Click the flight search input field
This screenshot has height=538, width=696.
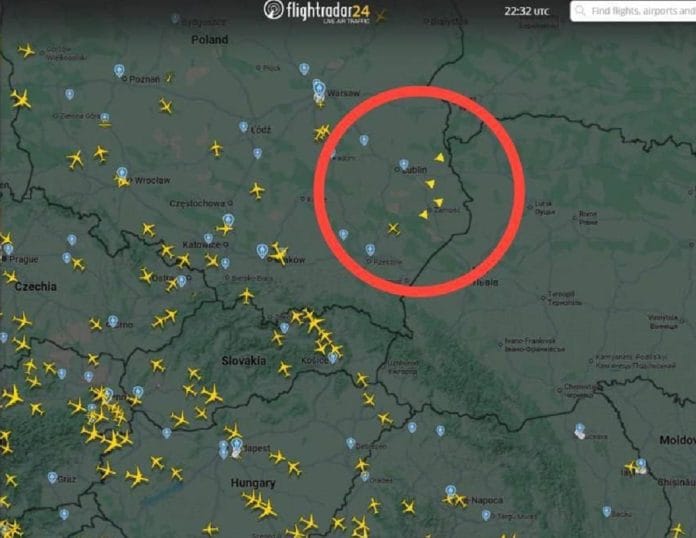(x=634, y=11)
